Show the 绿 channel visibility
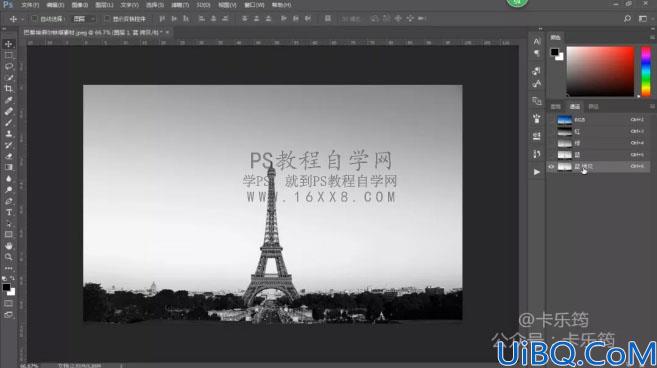The image size is (657, 368). point(551,143)
